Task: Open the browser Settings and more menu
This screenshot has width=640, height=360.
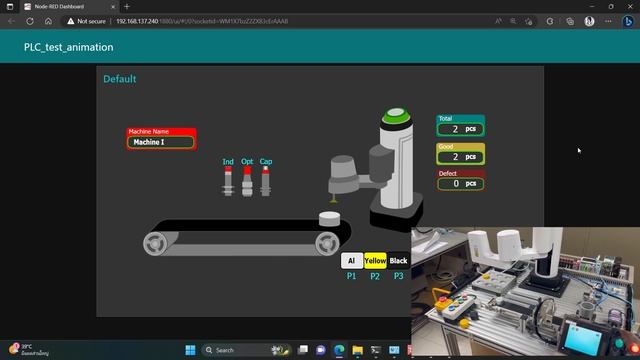Action: click(608, 21)
